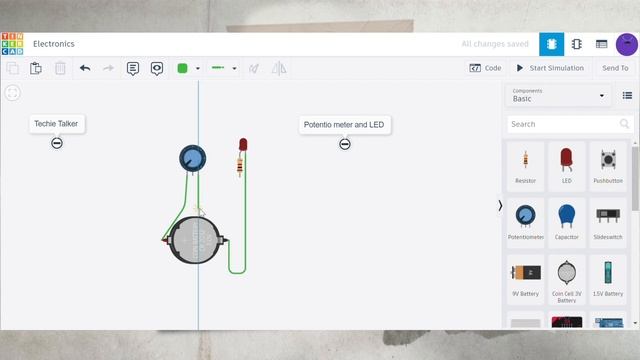Open the Notes tool icon
The width and height of the screenshot is (640, 360).
[x=133, y=69]
